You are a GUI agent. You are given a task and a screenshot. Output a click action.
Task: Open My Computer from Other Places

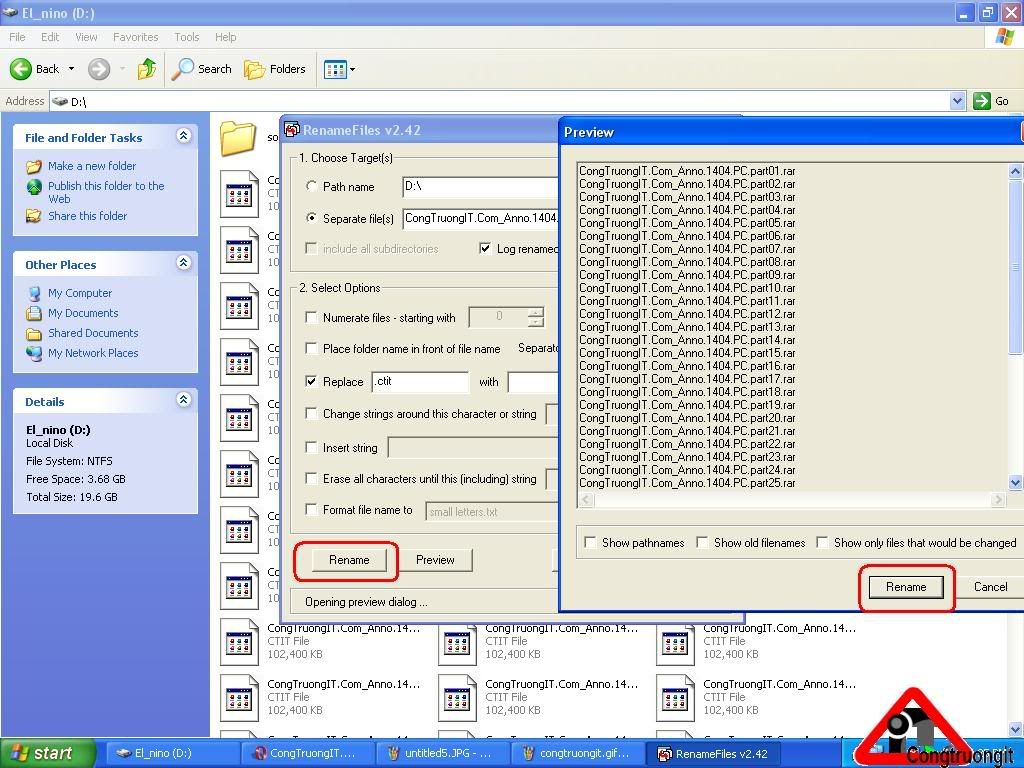pyautogui.click(x=34, y=294)
